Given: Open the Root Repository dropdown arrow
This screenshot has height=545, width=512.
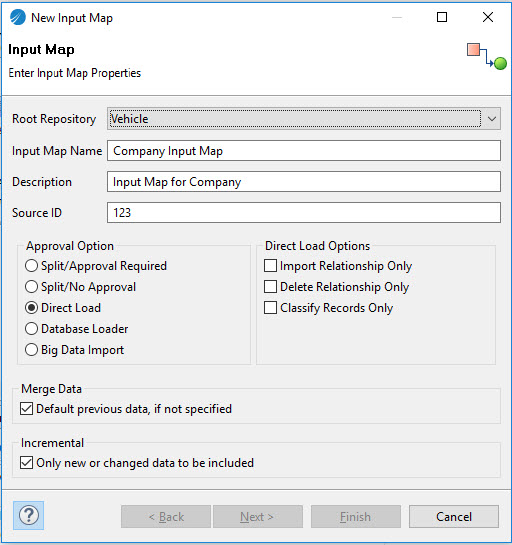Looking at the screenshot, I should coord(491,119).
